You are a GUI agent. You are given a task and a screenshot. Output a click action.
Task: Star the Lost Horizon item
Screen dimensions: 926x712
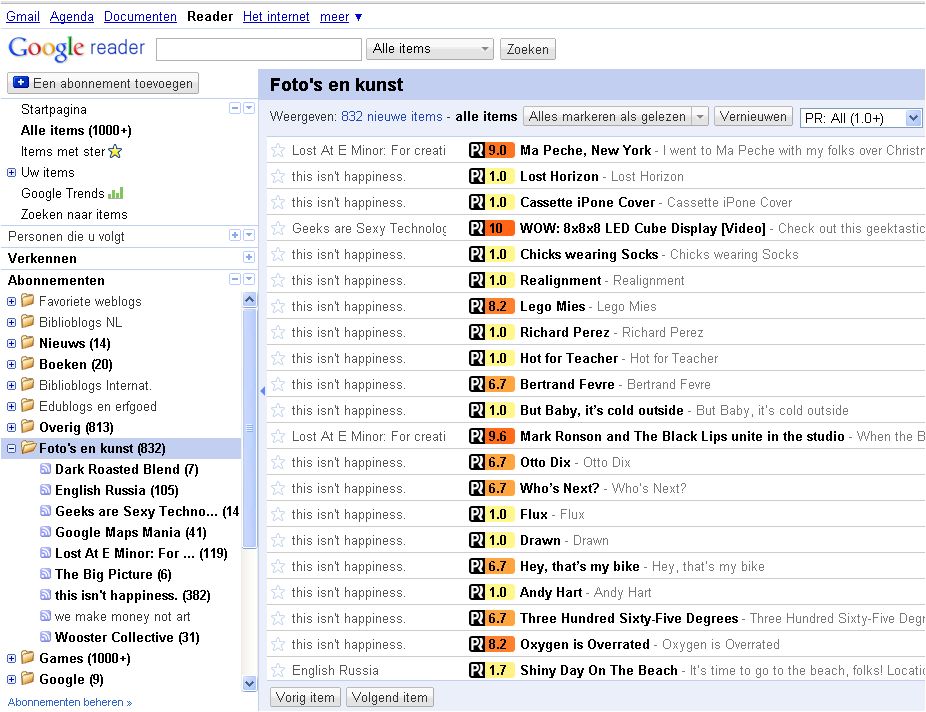278,176
